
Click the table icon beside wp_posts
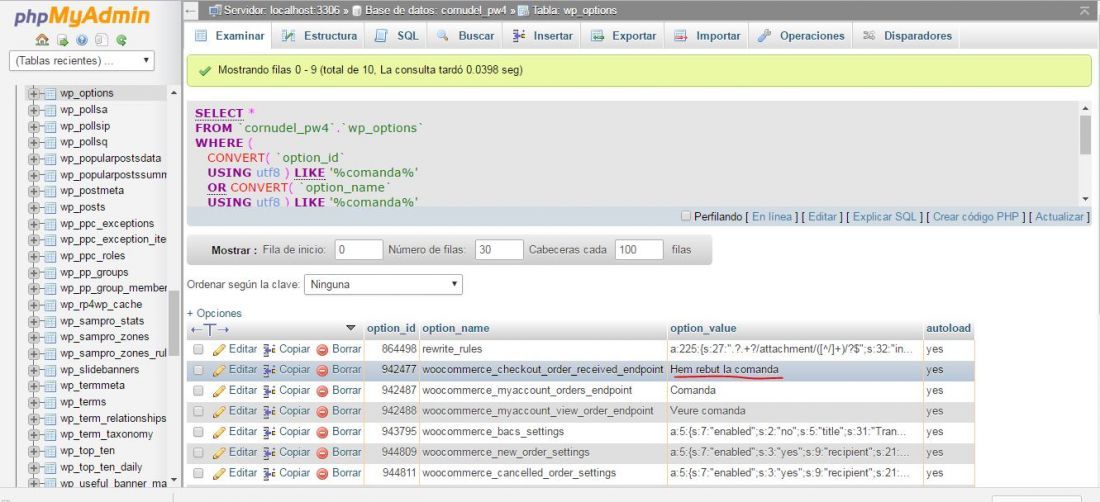pos(50,208)
